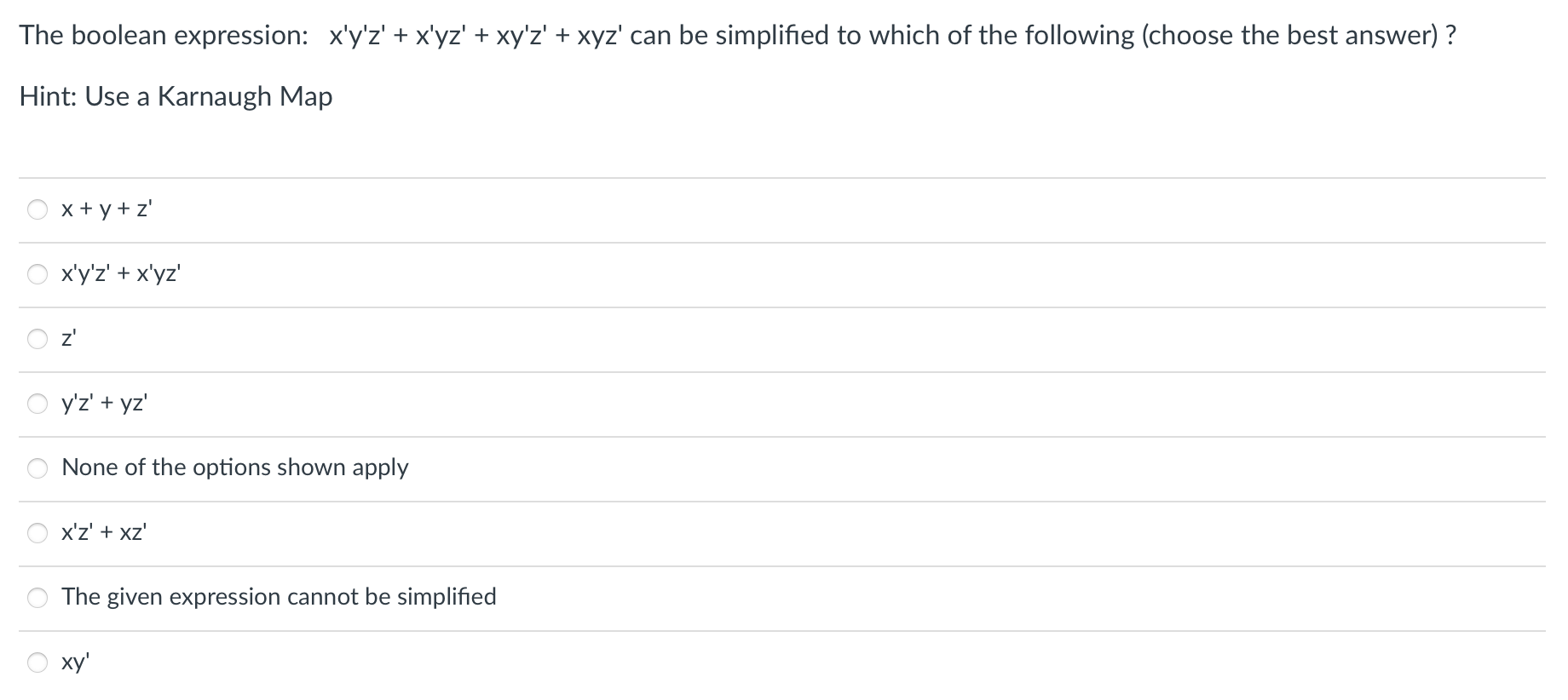Click the option text about expression not simplifiable
The height and width of the screenshot is (700, 1568).
[x=280, y=597]
